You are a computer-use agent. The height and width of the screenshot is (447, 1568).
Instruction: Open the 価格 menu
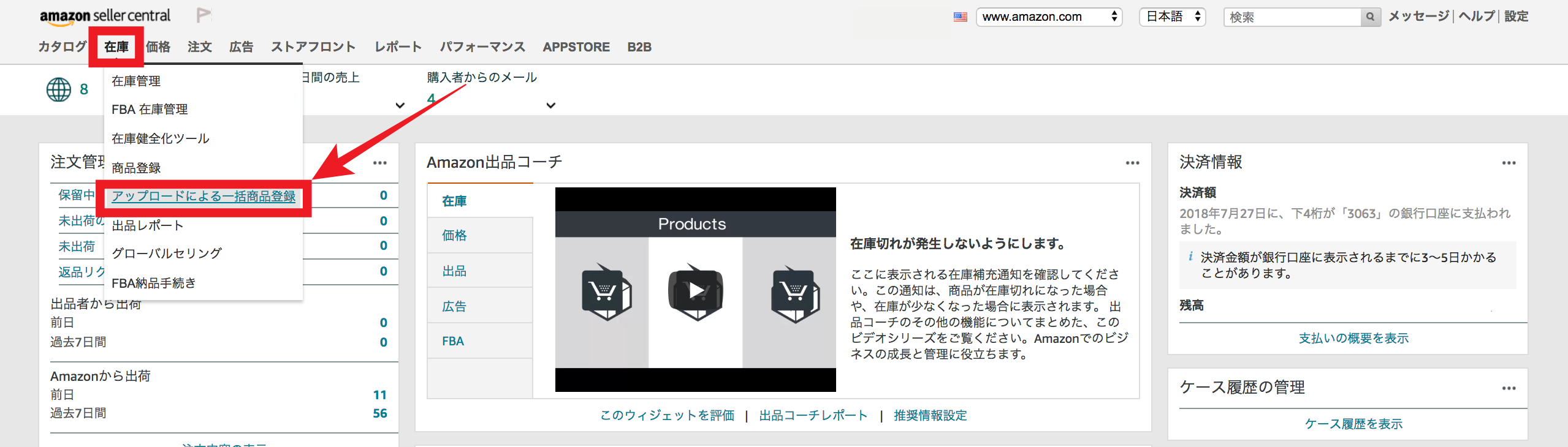tap(158, 47)
